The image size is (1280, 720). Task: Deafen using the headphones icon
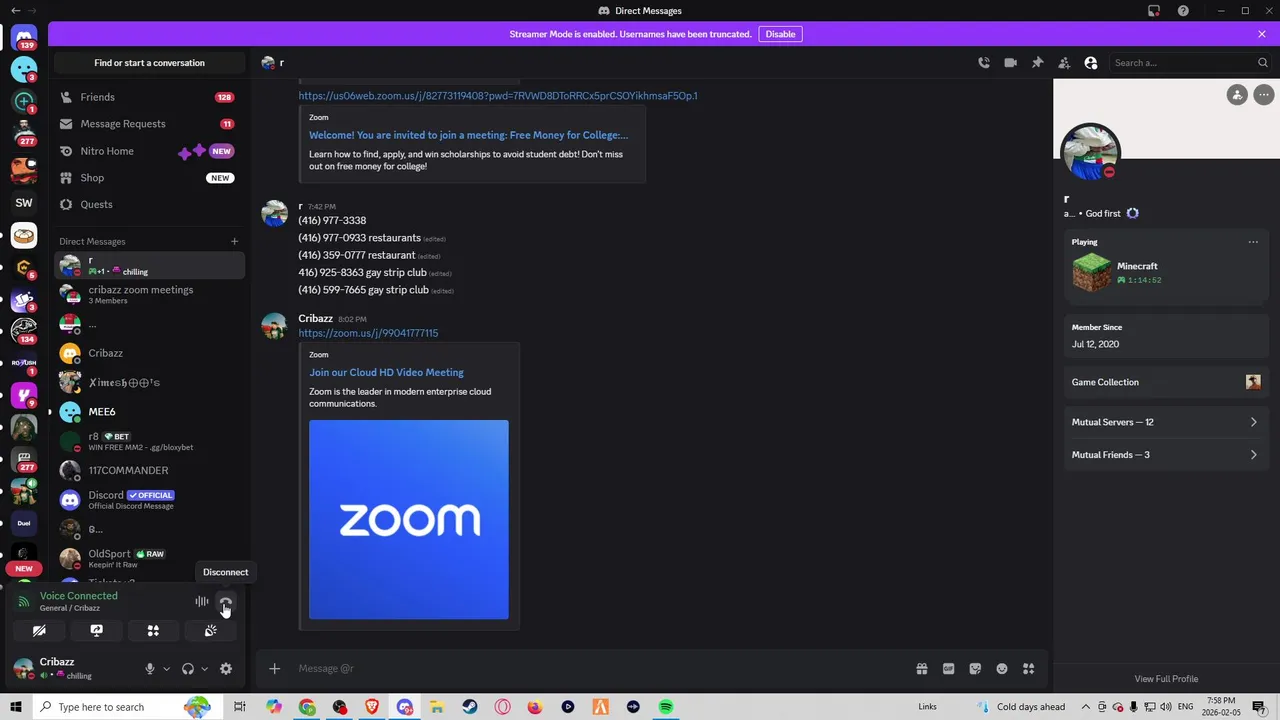[188, 669]
